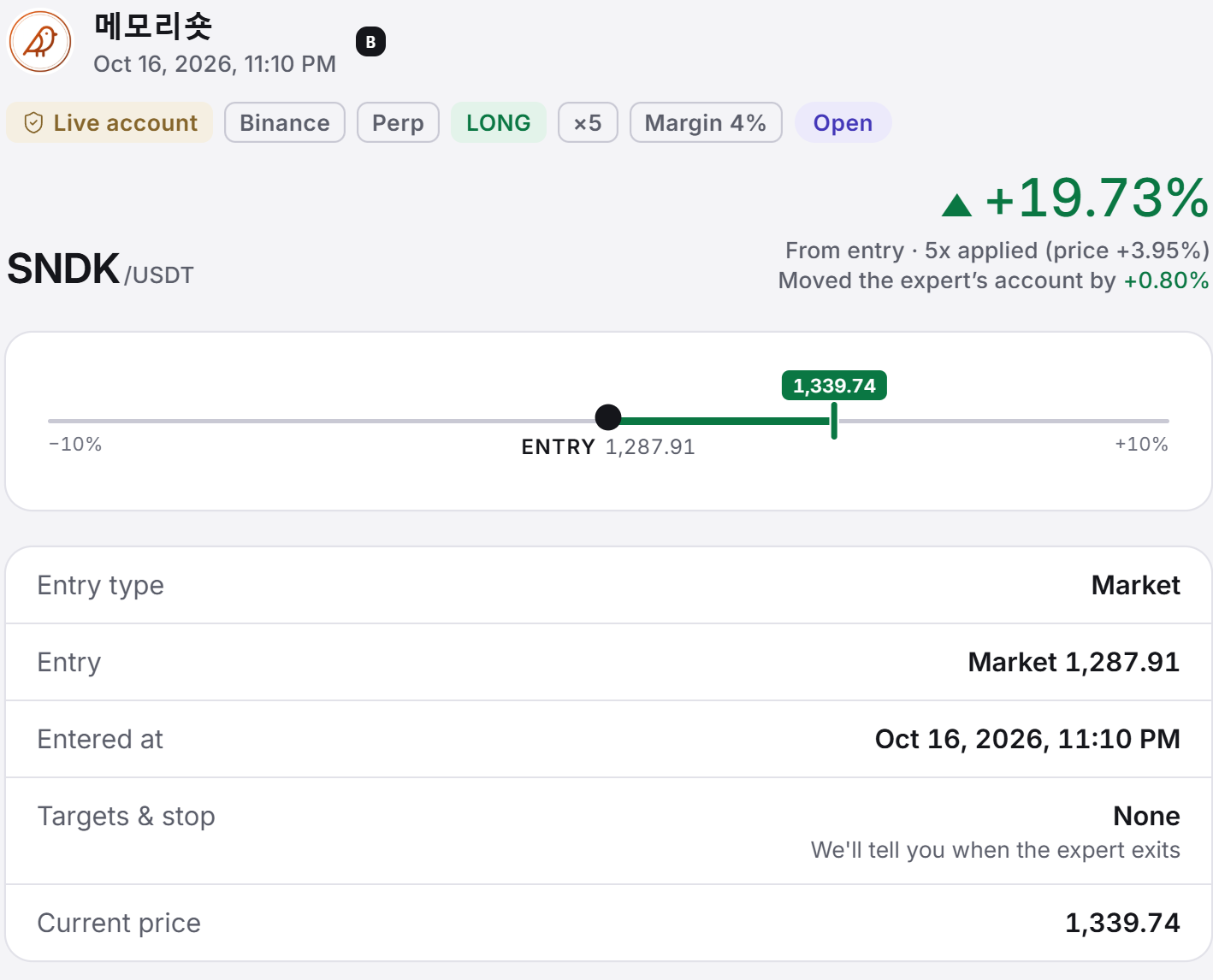Click the shield icon in Live account

(34, 123)
